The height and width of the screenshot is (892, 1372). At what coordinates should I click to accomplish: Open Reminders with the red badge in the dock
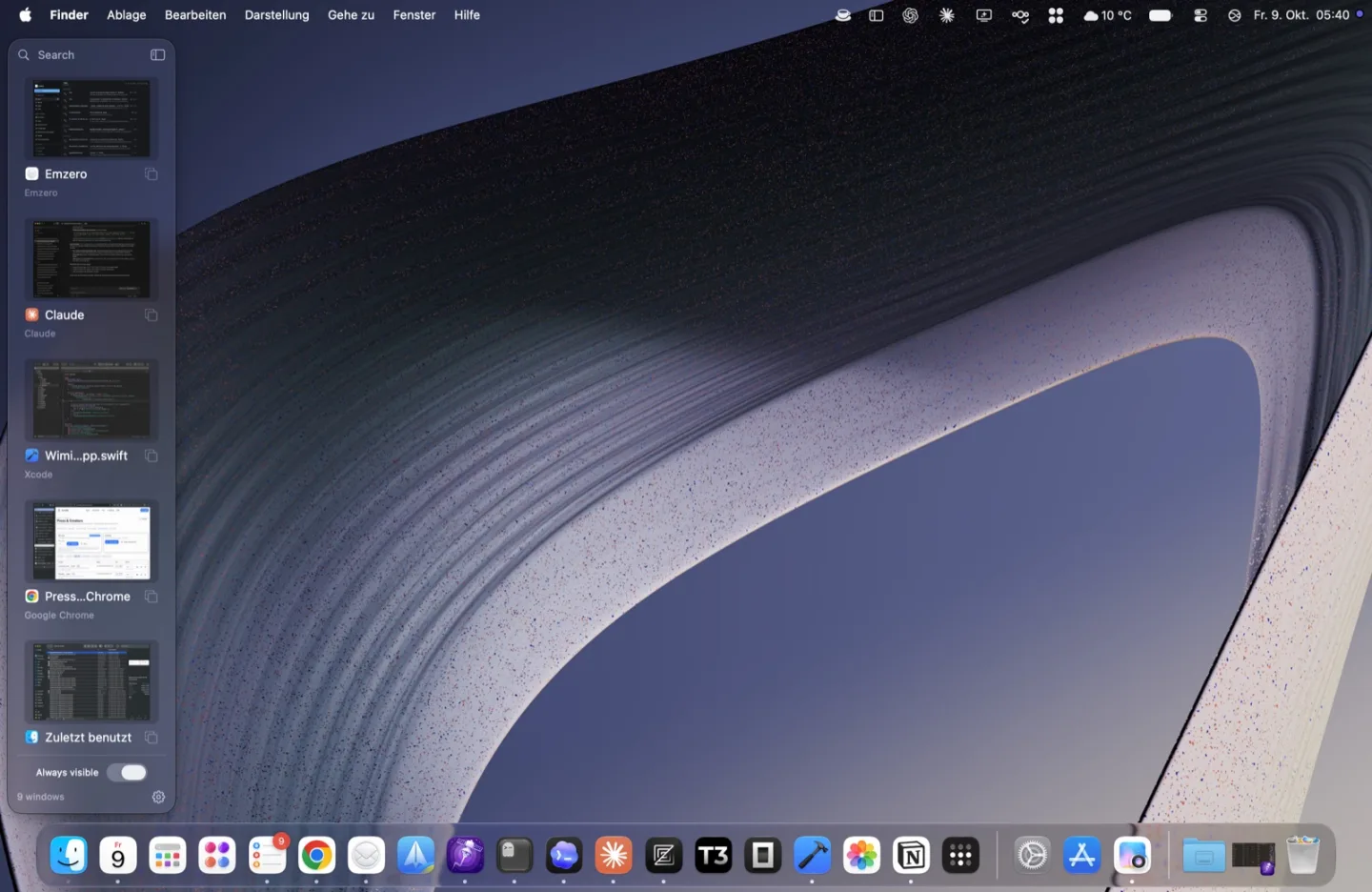pyautogui.click(x=267, y=855)
